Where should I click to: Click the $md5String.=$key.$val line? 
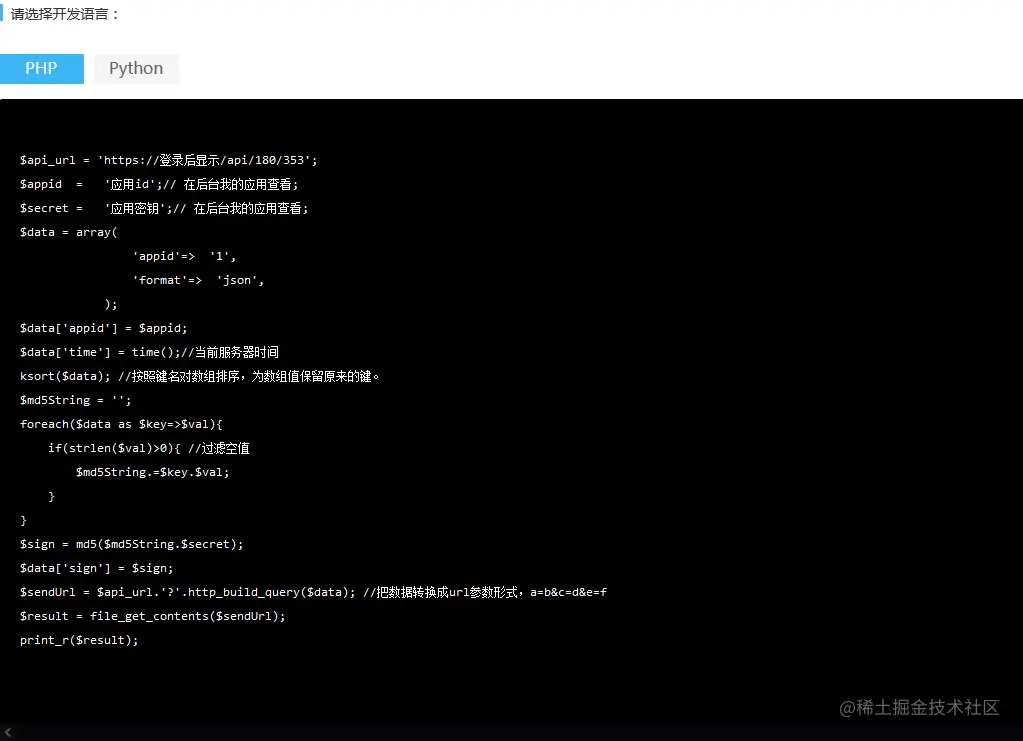153,472
